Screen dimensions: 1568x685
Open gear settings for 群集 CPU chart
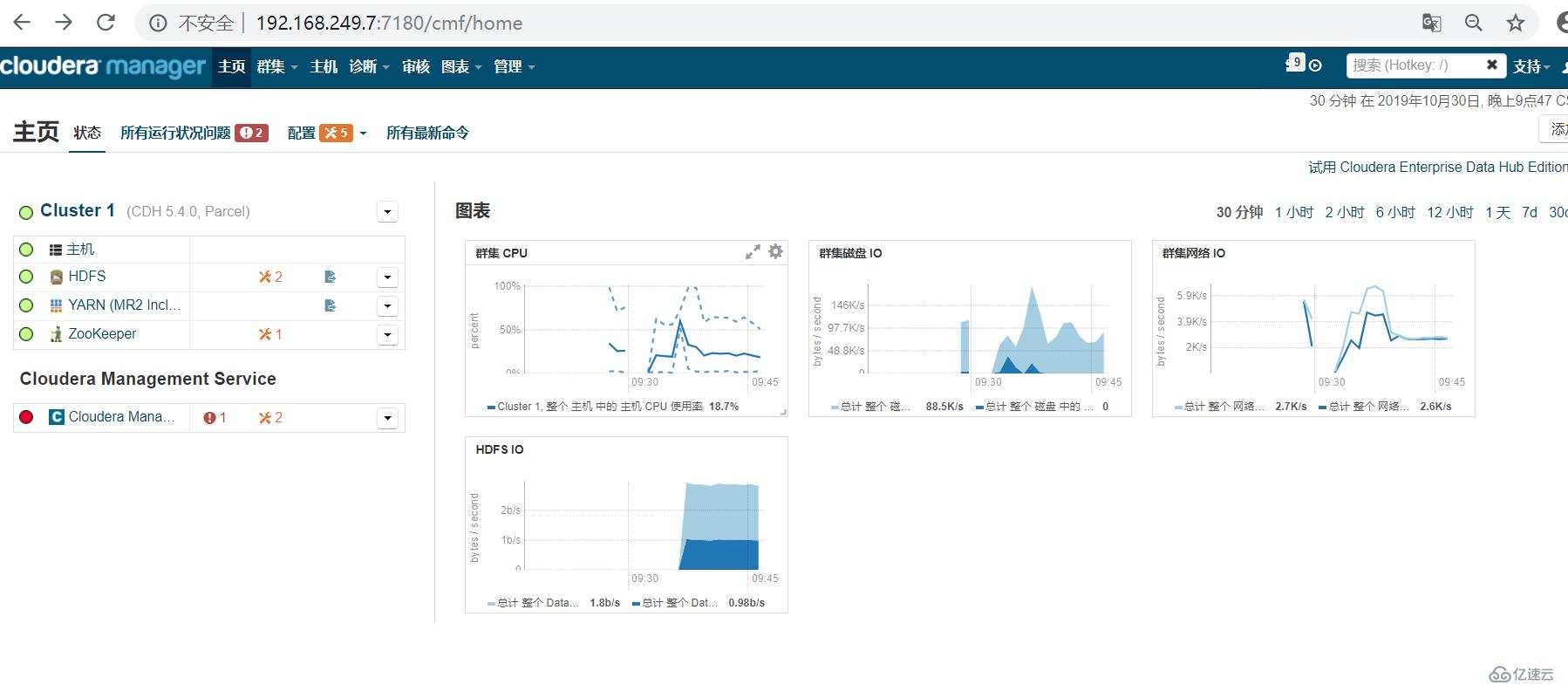775,251
